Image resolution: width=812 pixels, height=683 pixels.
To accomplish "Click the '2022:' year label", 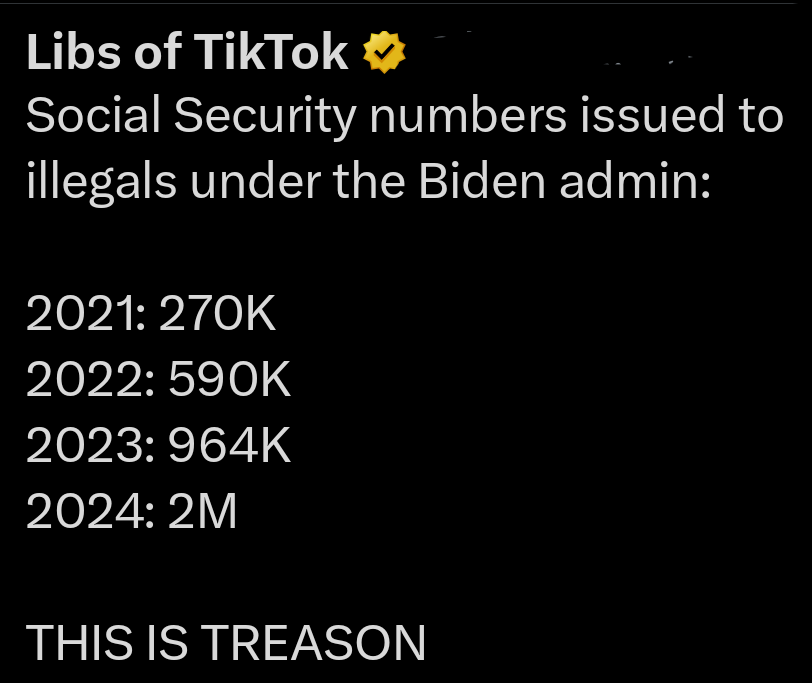I will pos(89,381).
